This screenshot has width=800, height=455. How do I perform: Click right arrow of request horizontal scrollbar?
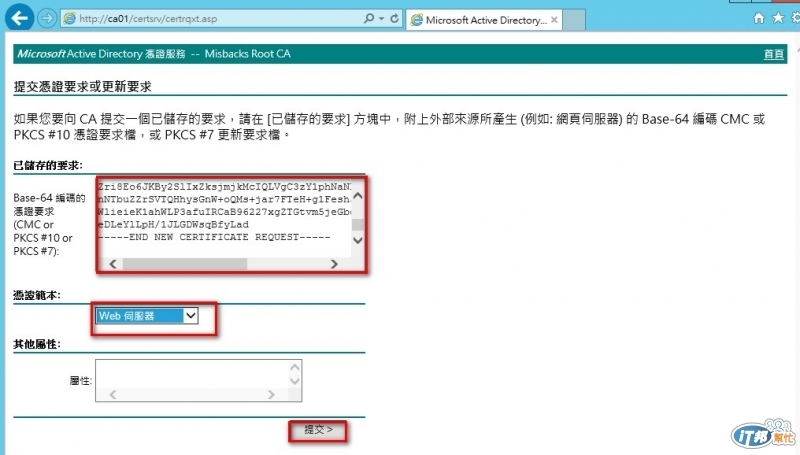[334, 264]
